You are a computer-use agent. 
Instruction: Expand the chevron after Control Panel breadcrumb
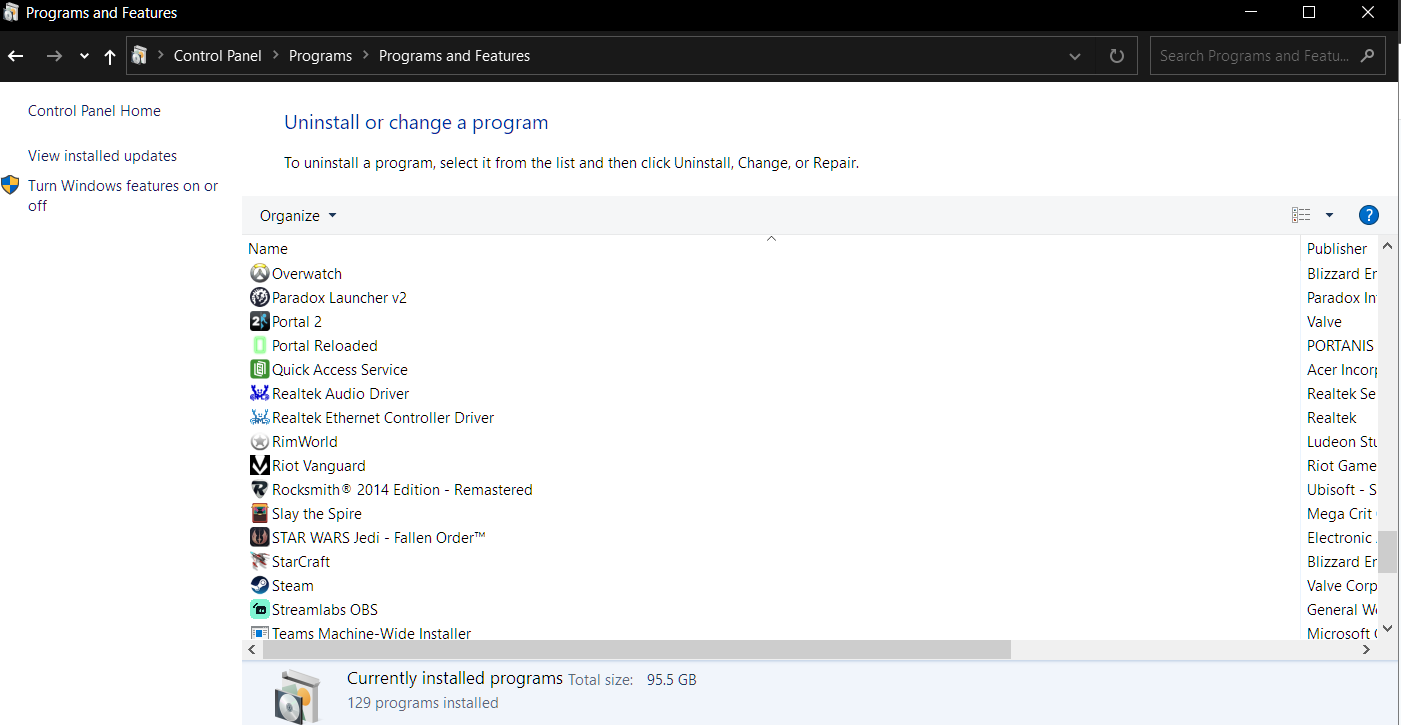click(x=275, y=56)
